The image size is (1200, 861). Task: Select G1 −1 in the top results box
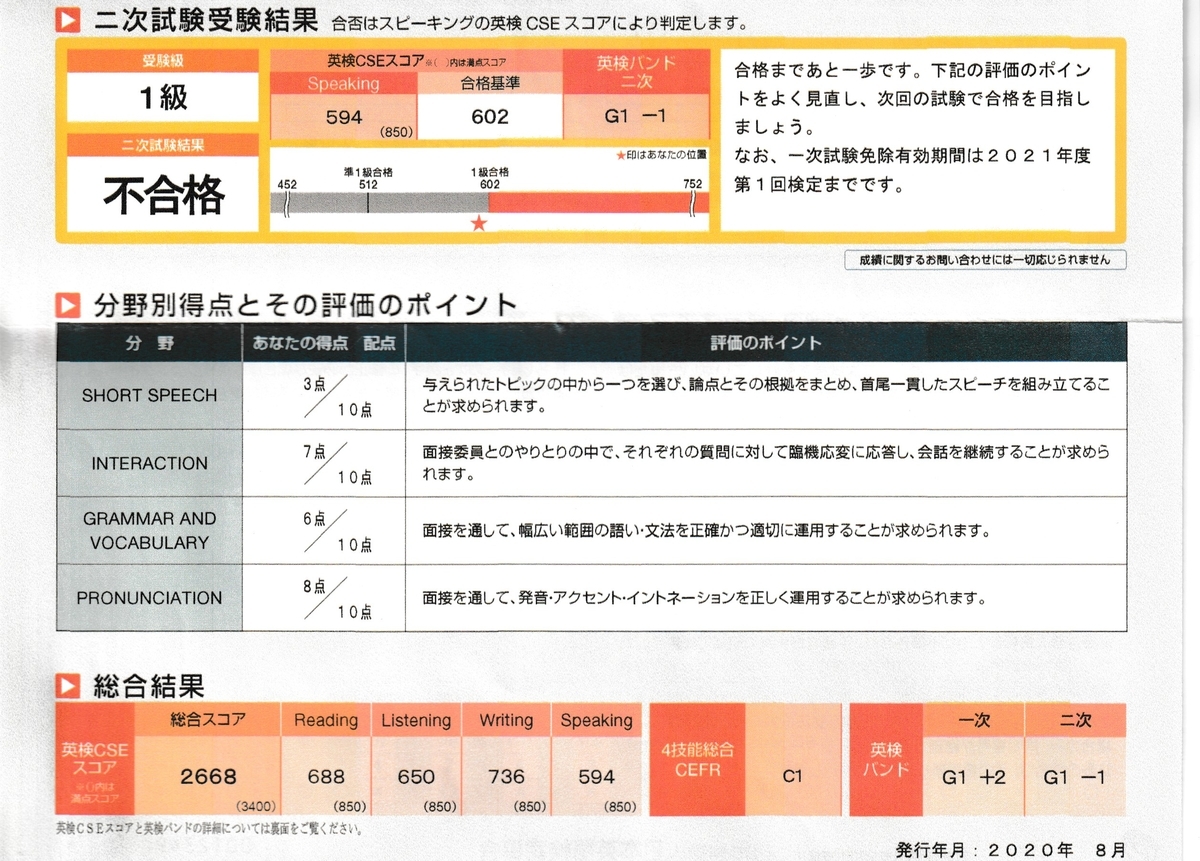coord(636,116)
